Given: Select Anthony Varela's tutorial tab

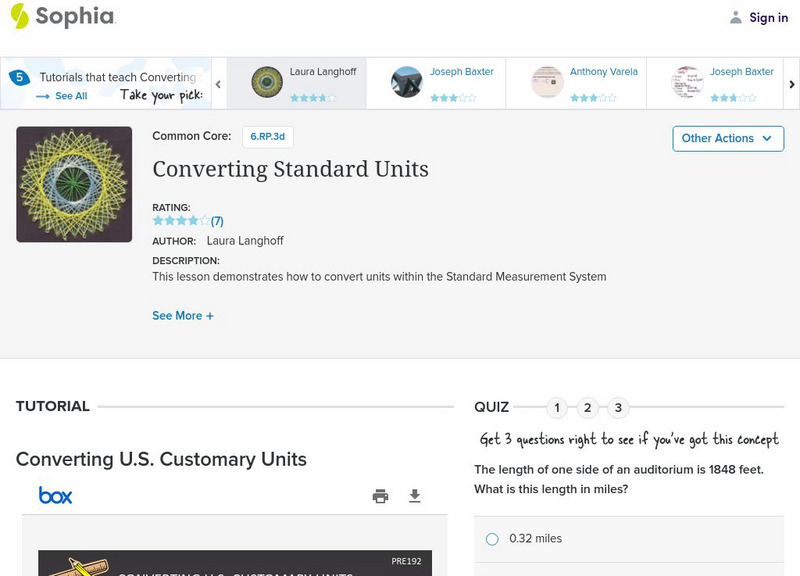Looking at the screenshot, I should pos(575,83).
